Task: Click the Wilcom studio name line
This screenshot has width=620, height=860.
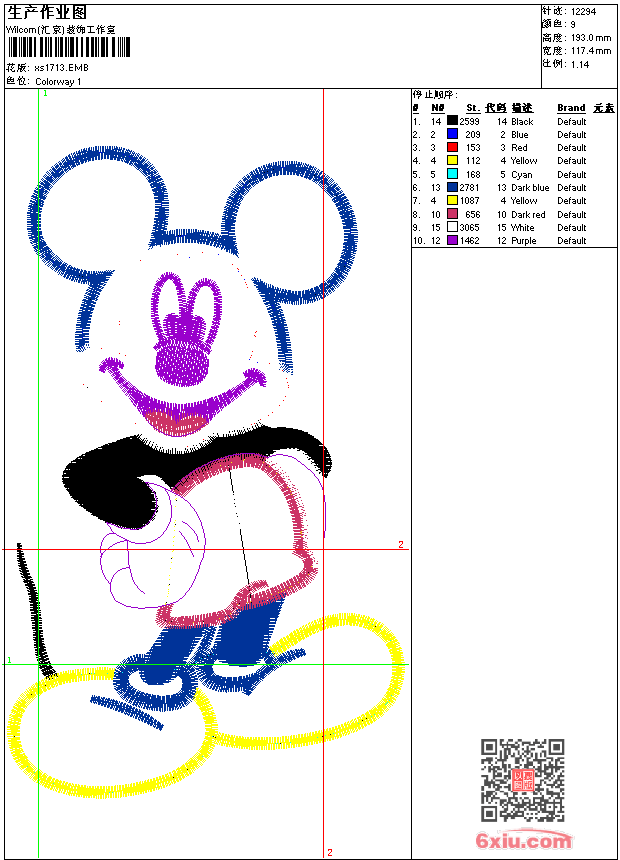Action: pyautogui.click(x=60, y=30)
